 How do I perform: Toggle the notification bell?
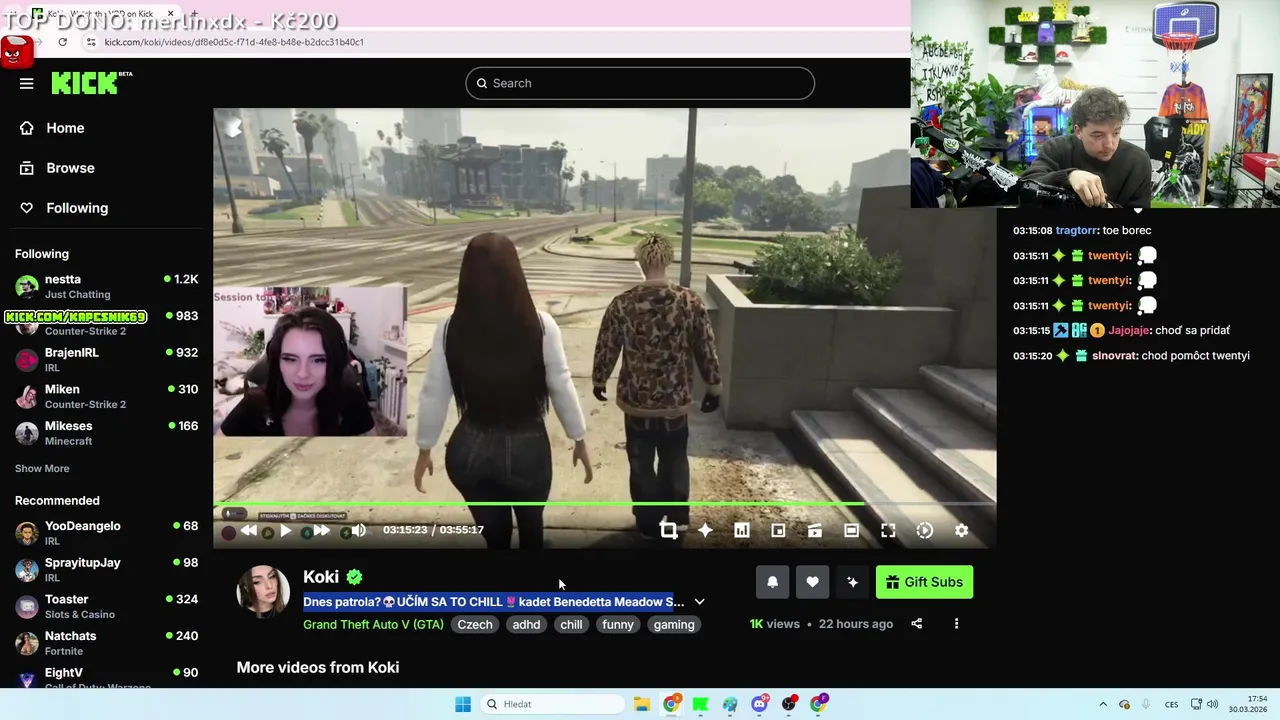(x=772, y=582)
